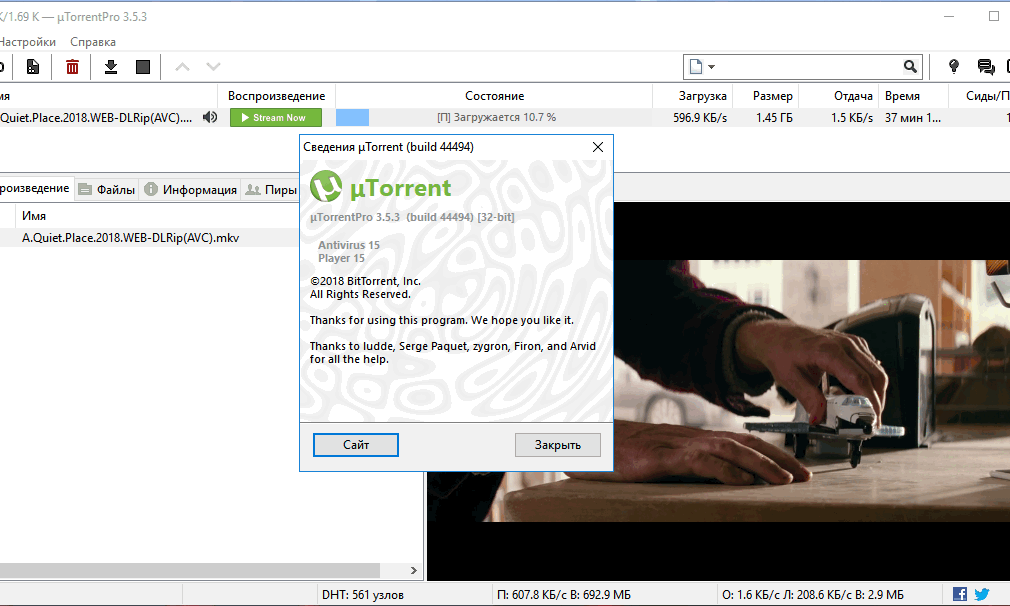
Task: Click upload stats О: 1.6 КБ/с in status bar
Action: coord(813,594)
